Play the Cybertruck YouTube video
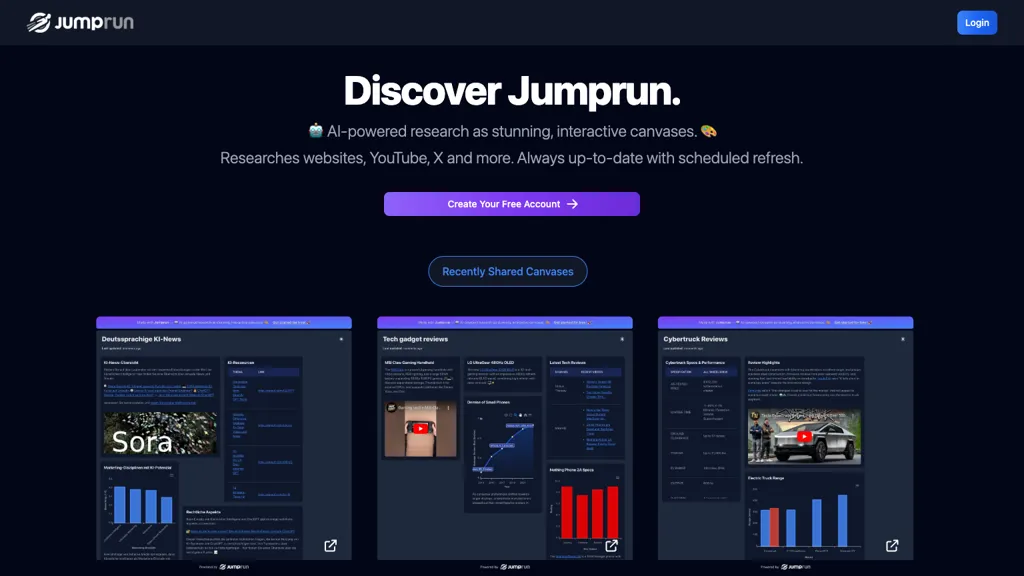The width and height of the screenshot is (1024, 576). click(805, 436)
